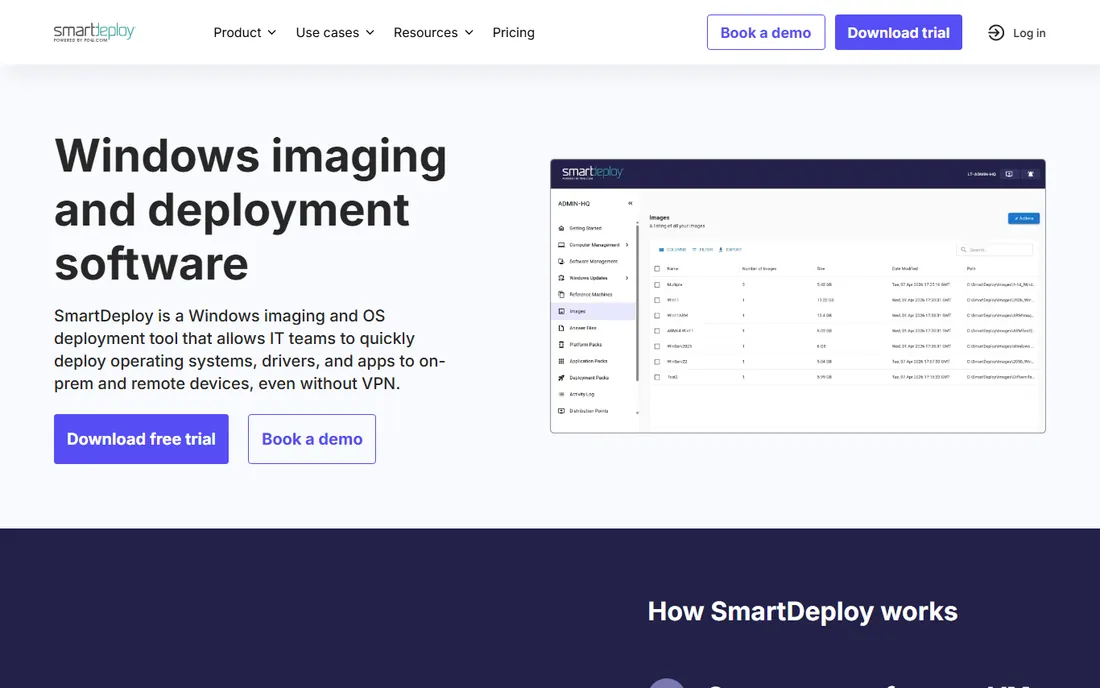Click the Activity Log icon in the sidebar
The width and height of the screenshot is (1100, 688).
(561, 394)
